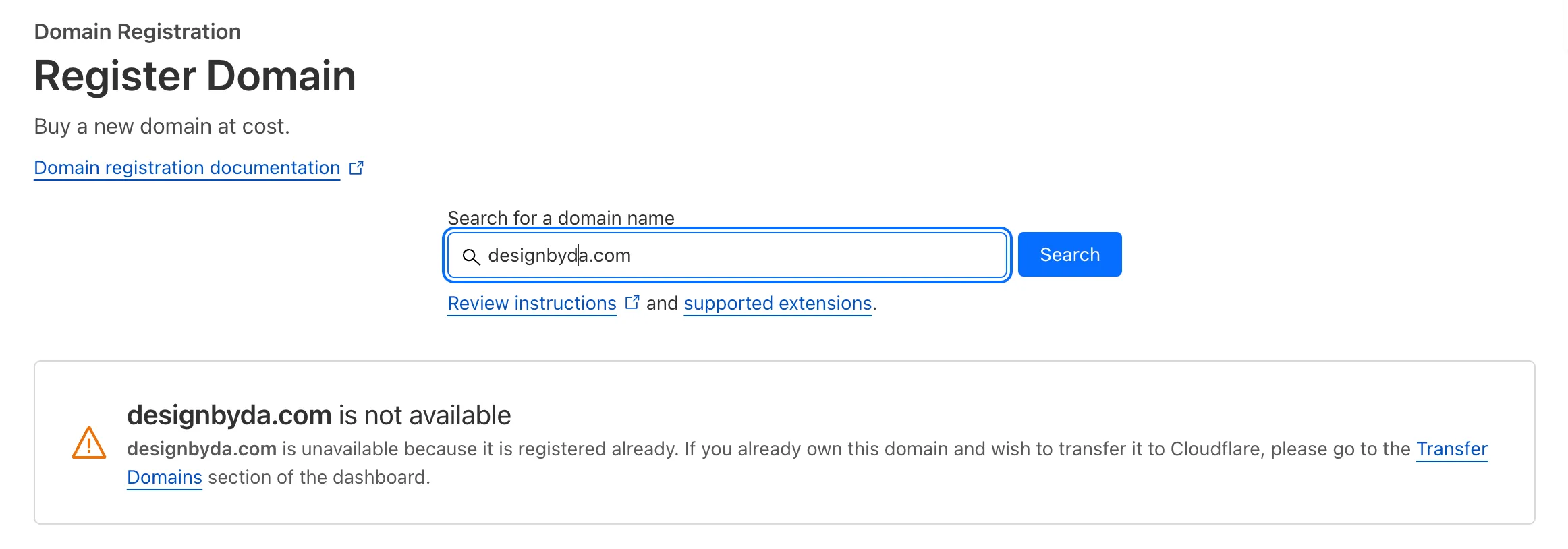This screenshot has width=1568, height=549.
Task: Click the magnifier icon in the search field
Action: tap(471, 256)
